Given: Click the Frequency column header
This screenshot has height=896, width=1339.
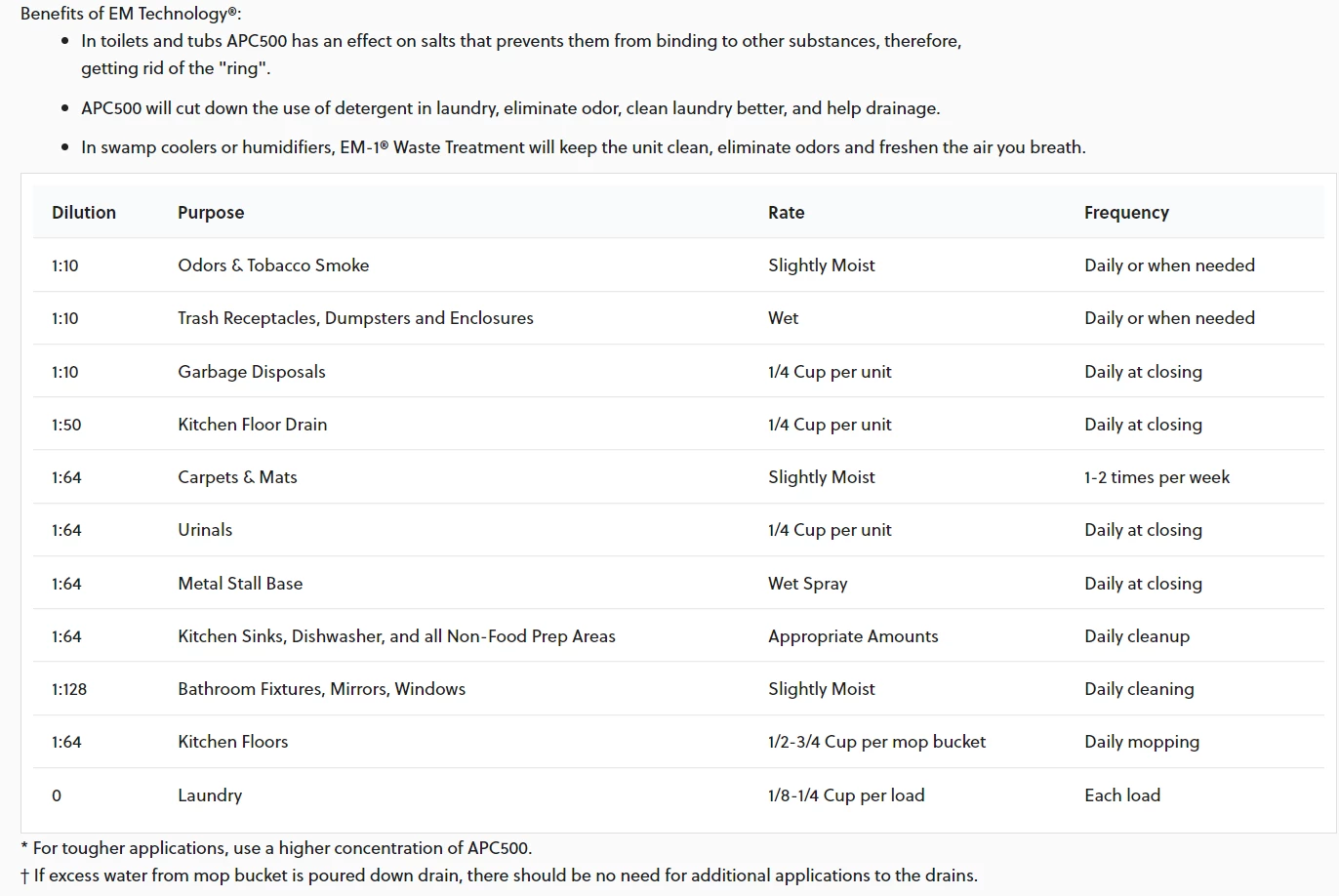Looking at the screenshot, I should 1126,213.
